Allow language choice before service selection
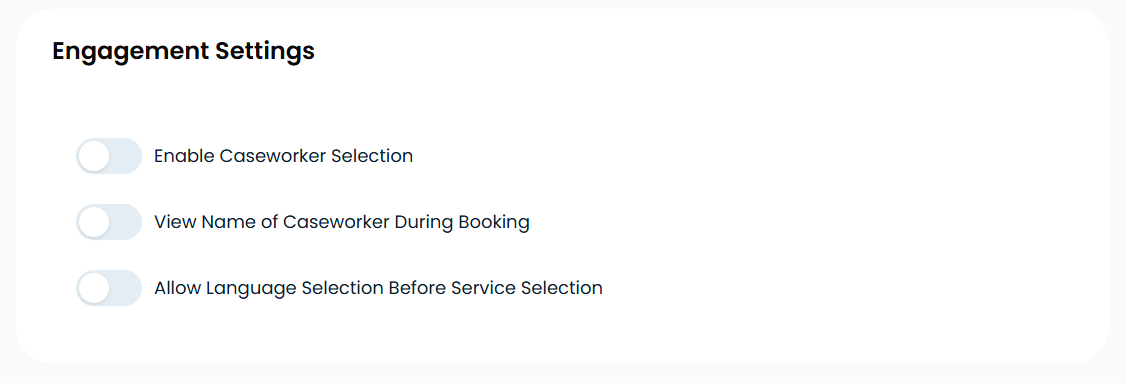Screen dimensions: 1126x383 [109, 288]
